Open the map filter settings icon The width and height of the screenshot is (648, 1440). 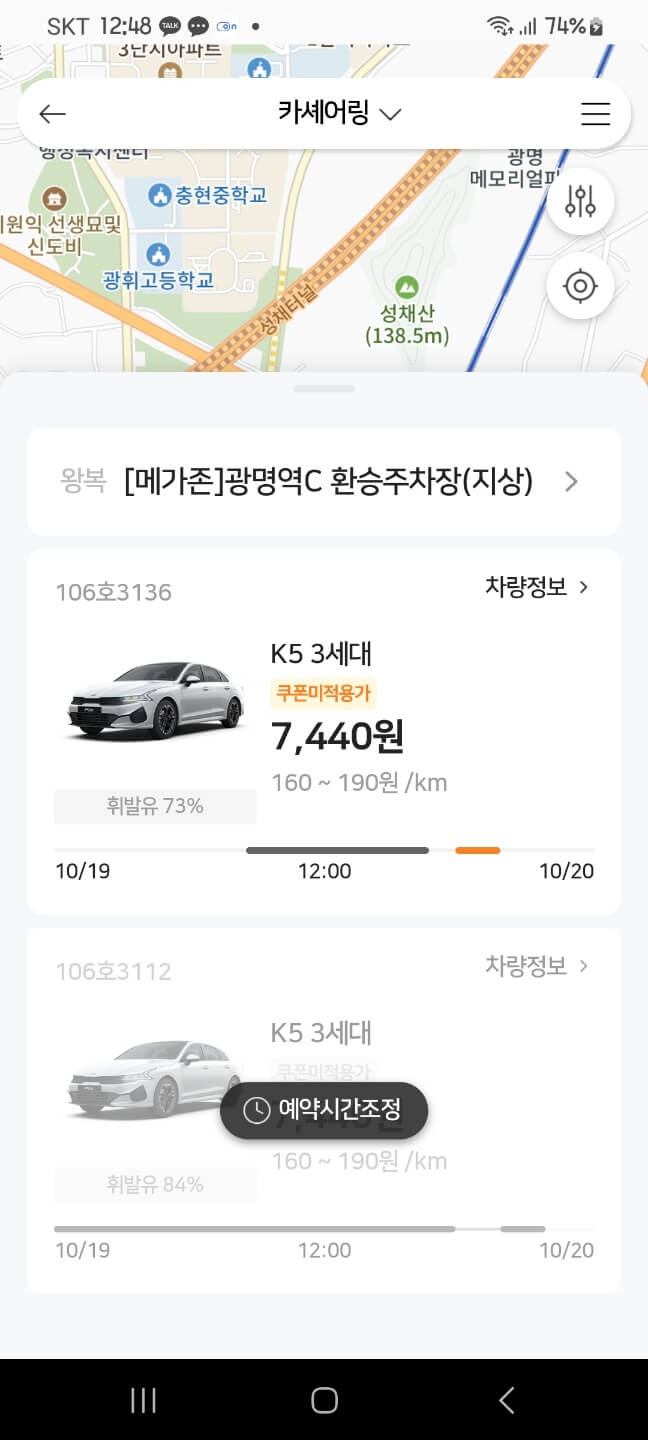[x=581, y=201]
